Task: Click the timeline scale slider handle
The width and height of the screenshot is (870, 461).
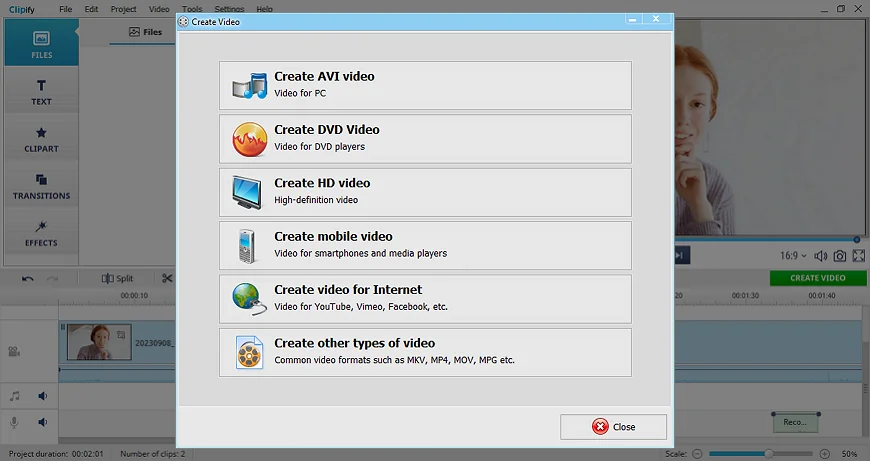Action: point(769,454)
